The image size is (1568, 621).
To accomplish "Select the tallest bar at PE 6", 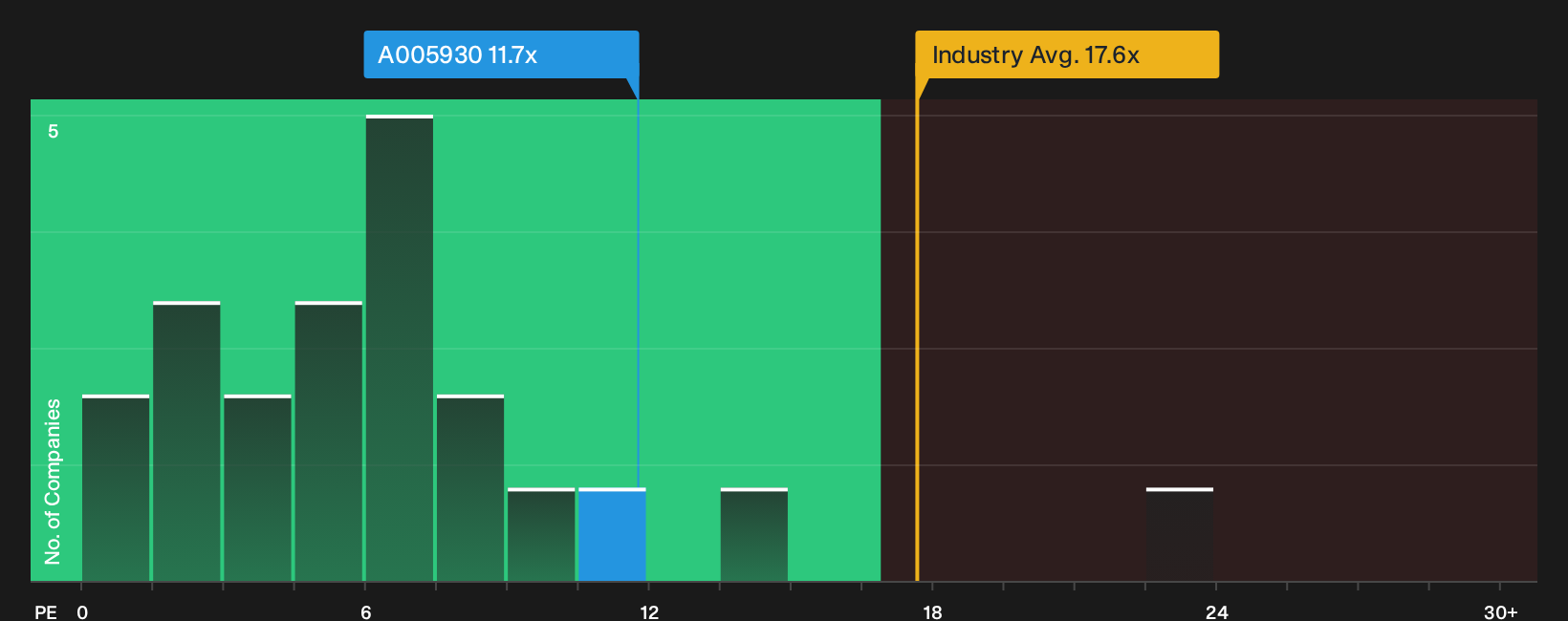I will click(400, 348).
